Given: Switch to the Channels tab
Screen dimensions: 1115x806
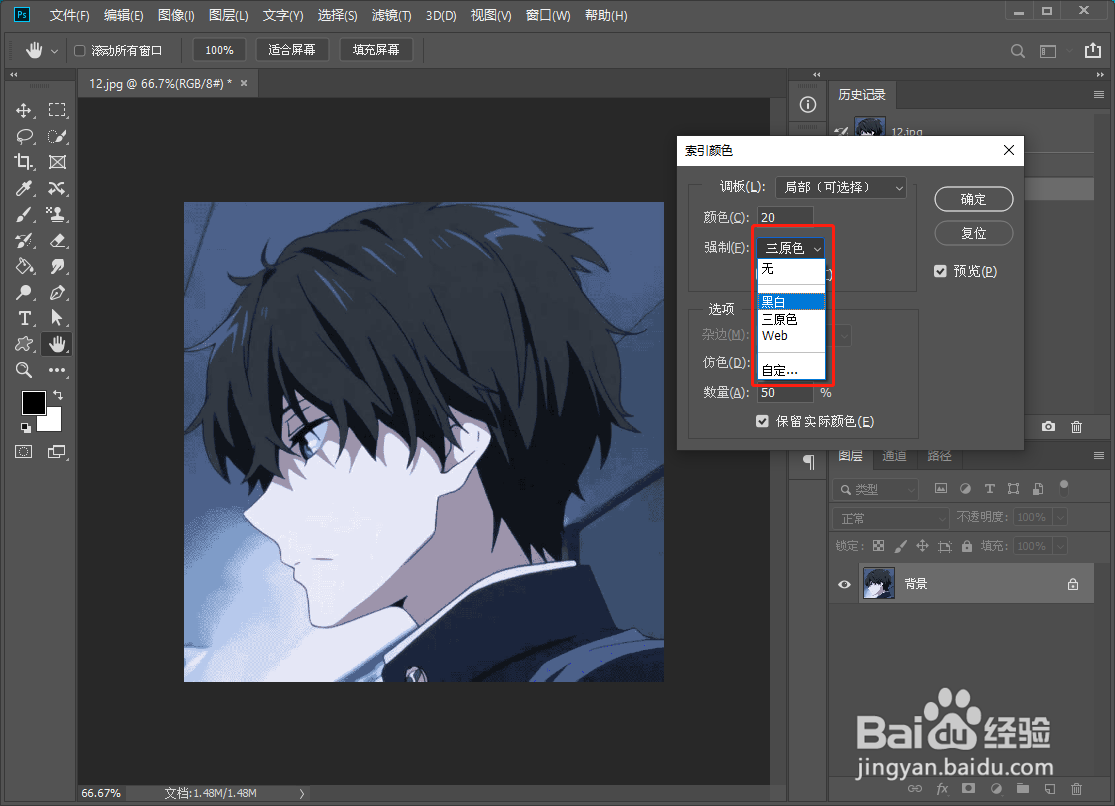Looking at the screenshot, I should 895,456.
